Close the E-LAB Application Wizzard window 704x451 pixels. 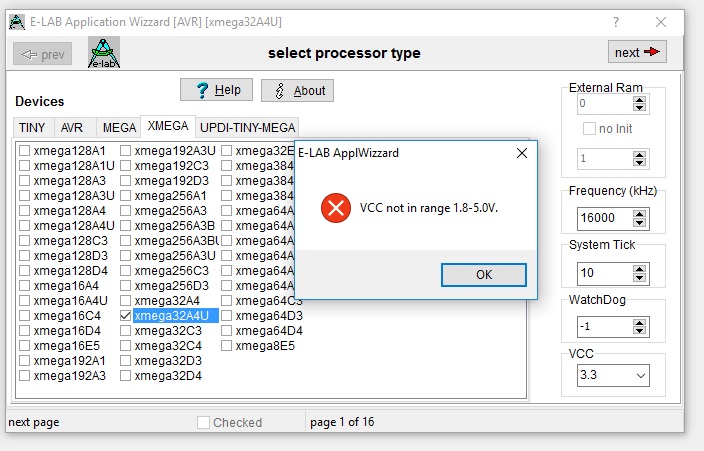[x=660, y=22]
